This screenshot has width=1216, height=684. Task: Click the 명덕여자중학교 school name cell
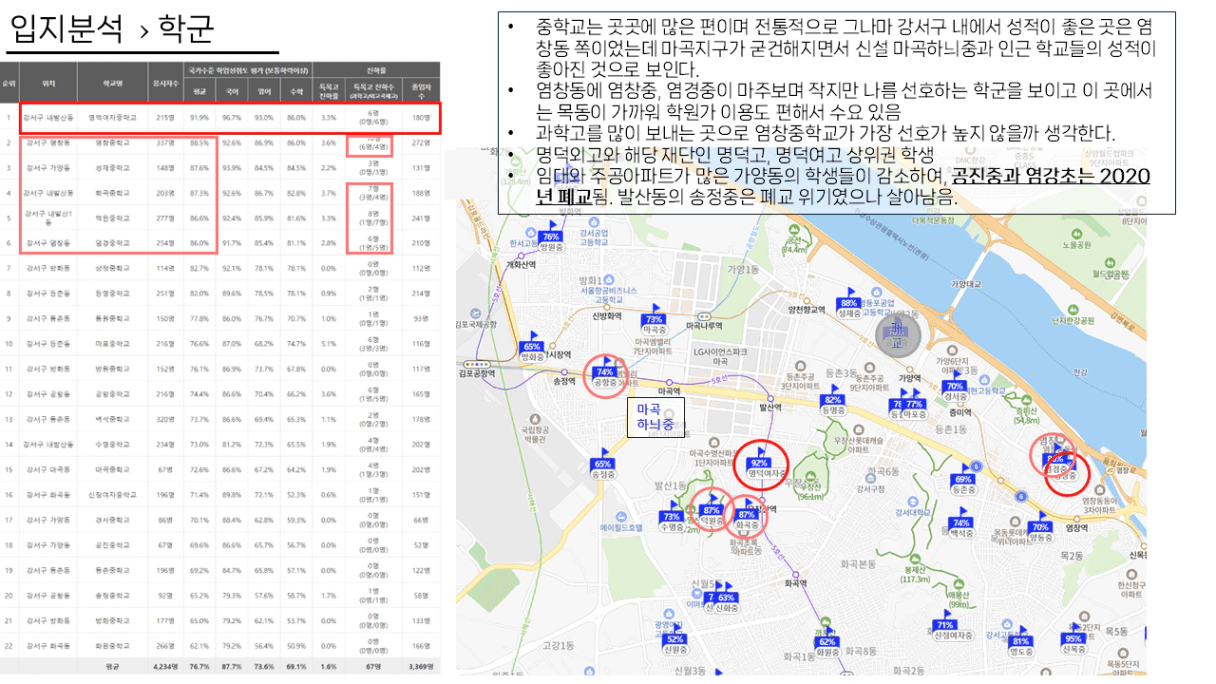[112, 118]
